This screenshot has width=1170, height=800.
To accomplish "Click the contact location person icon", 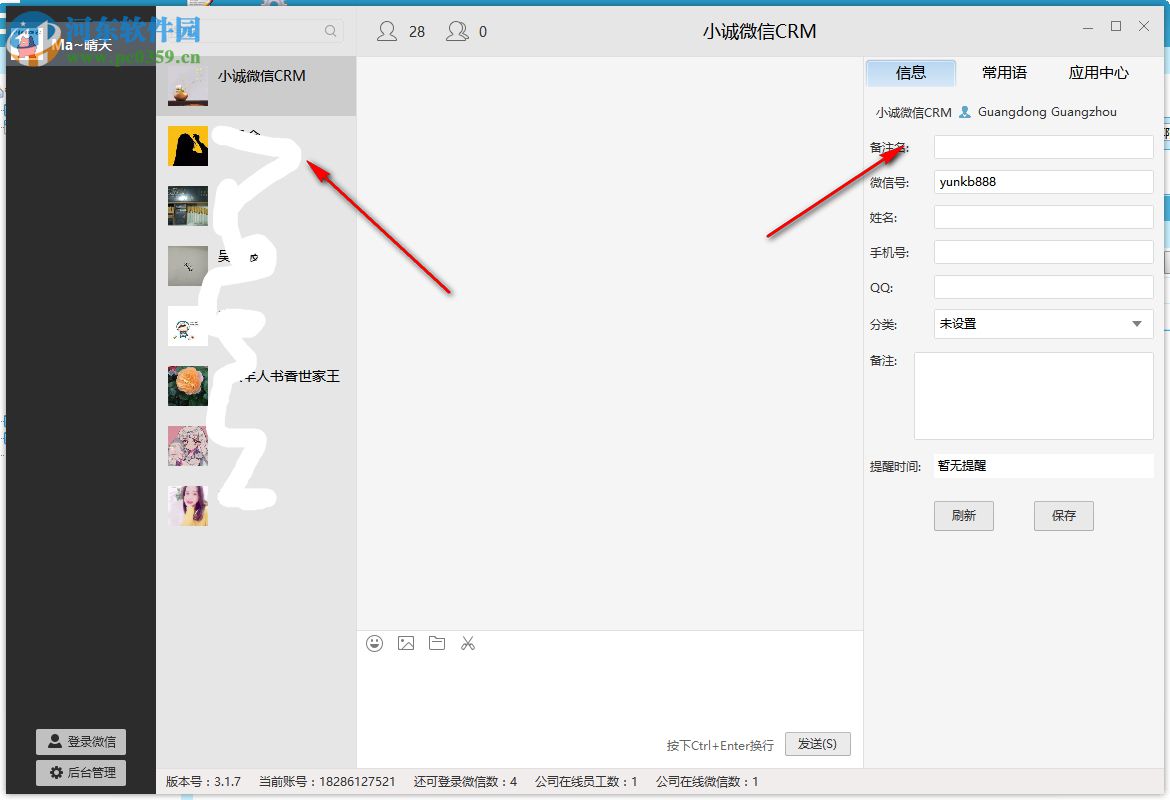I will point(965,112).
